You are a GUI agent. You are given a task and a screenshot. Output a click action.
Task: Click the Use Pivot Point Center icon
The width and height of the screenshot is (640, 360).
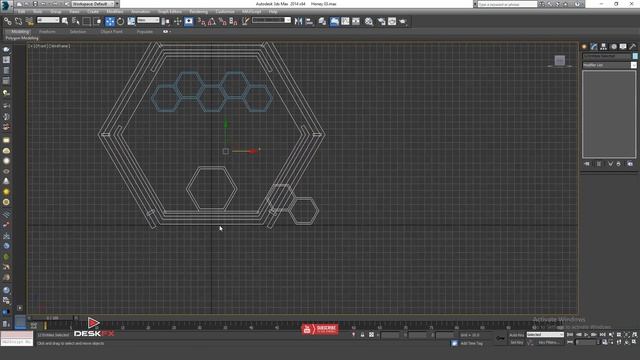click(x=166, y=22)
